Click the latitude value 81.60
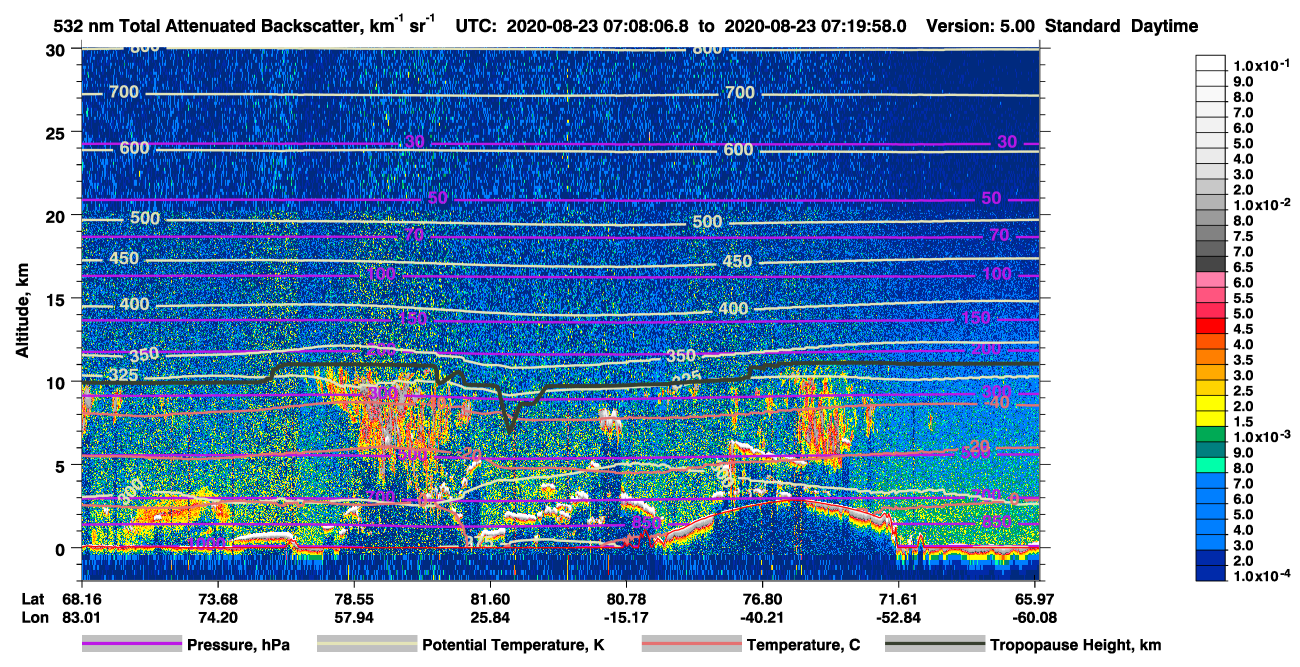The image size is (1300, 667). [490, 599]
